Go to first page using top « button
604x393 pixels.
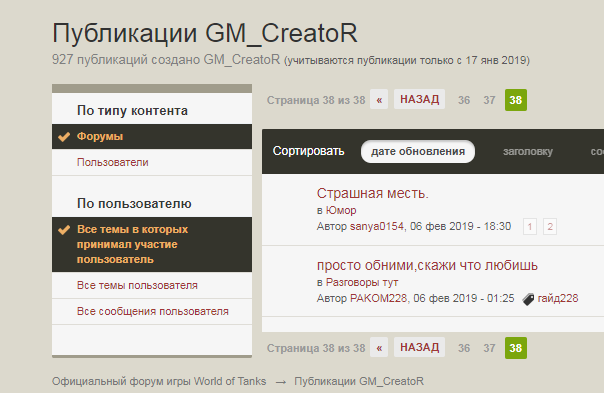click(x=379, y=100)
